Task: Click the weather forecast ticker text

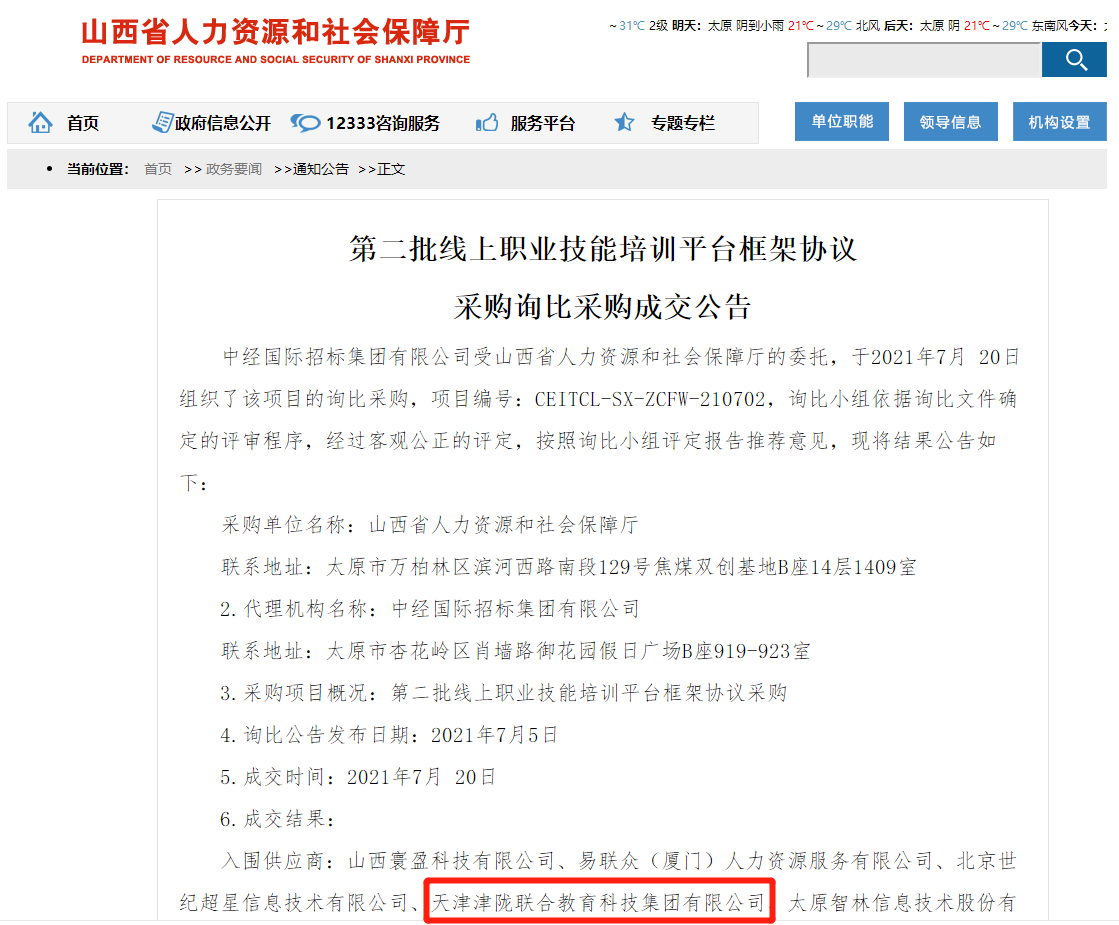Action: click(860, 26)
